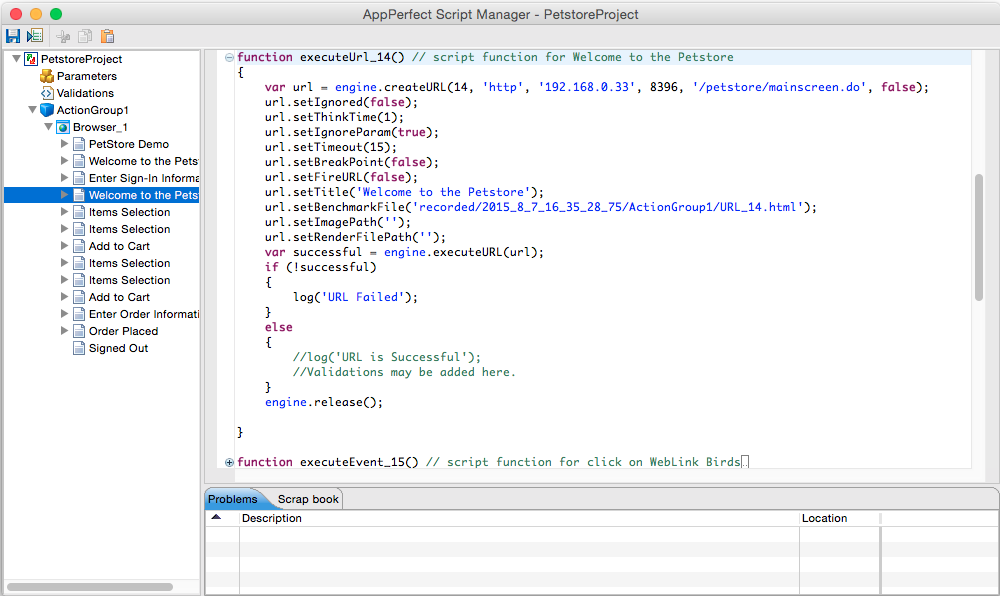Collapse the PetstoreProject tree node
The image size is (1000, 596).
pyautogui.click(x=17, y=59)
